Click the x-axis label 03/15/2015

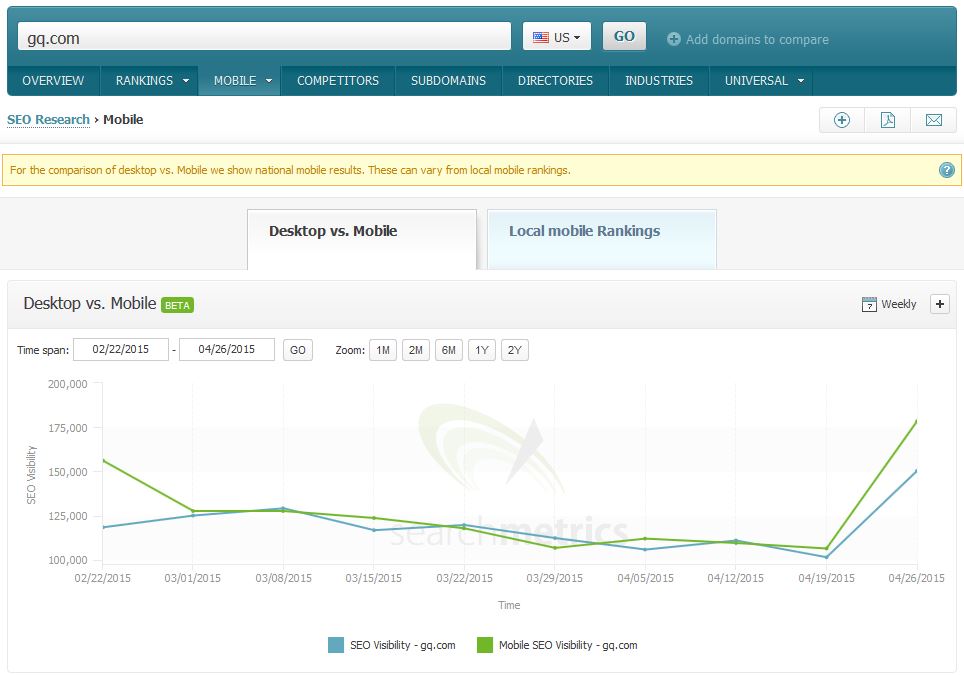[373, 578]
